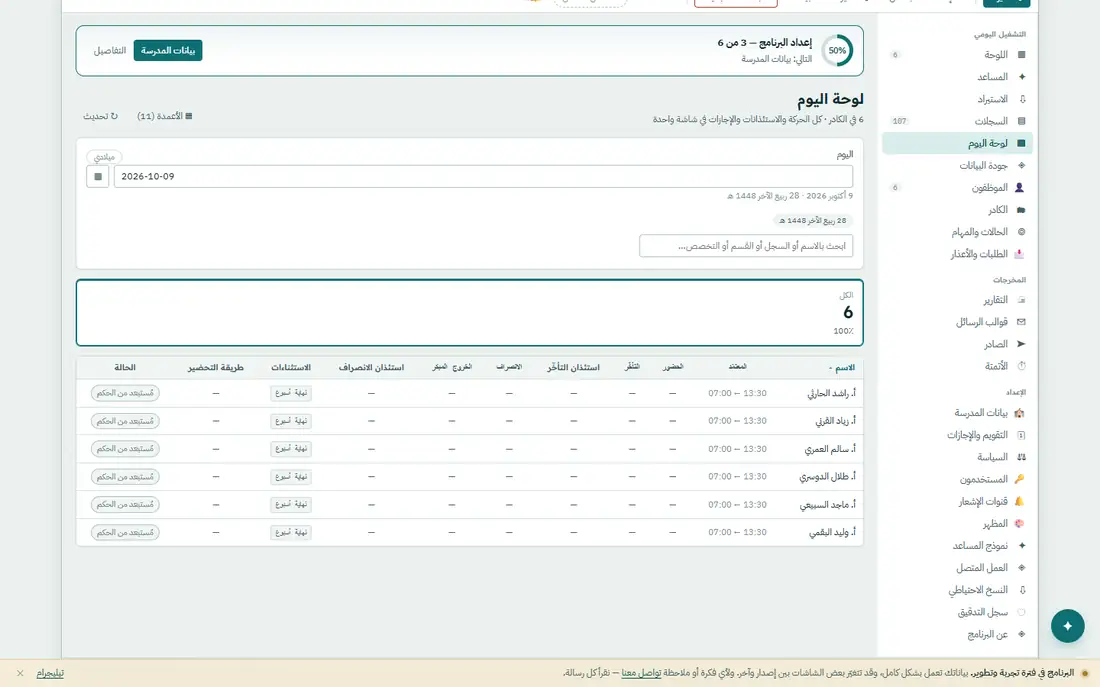1100x687 pixels.
Task: Open the floating assistant sparkle button
Action: pyautogui.click(x=1067, y=626)
